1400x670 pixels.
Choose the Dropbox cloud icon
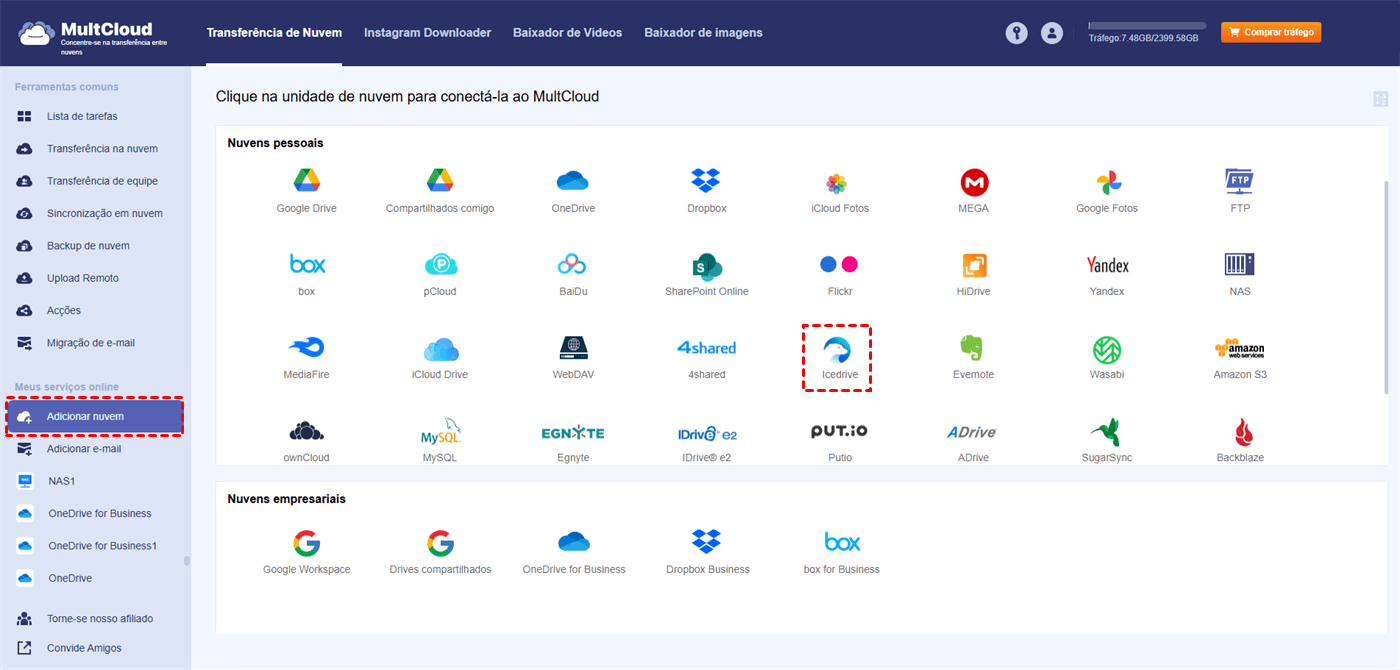[706, 181]
